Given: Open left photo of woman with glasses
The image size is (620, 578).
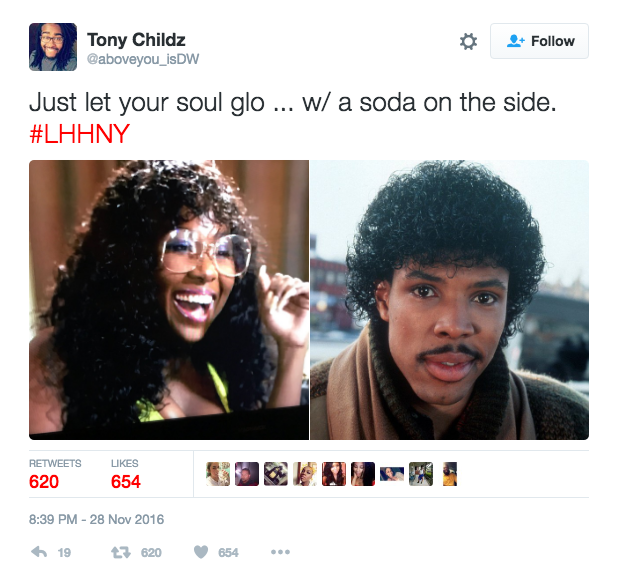Looking at the screenshot, I should tap(169, 300).
